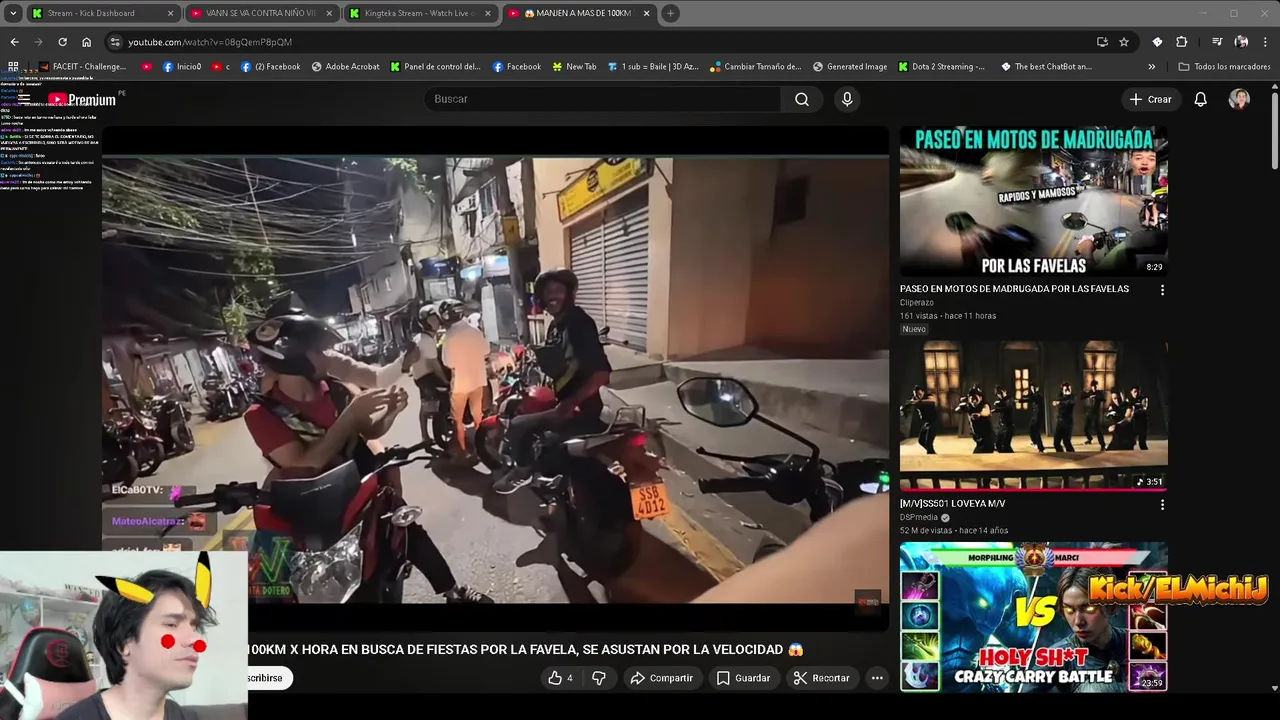Bookmark this page with the star icon

pos(1124,42)
